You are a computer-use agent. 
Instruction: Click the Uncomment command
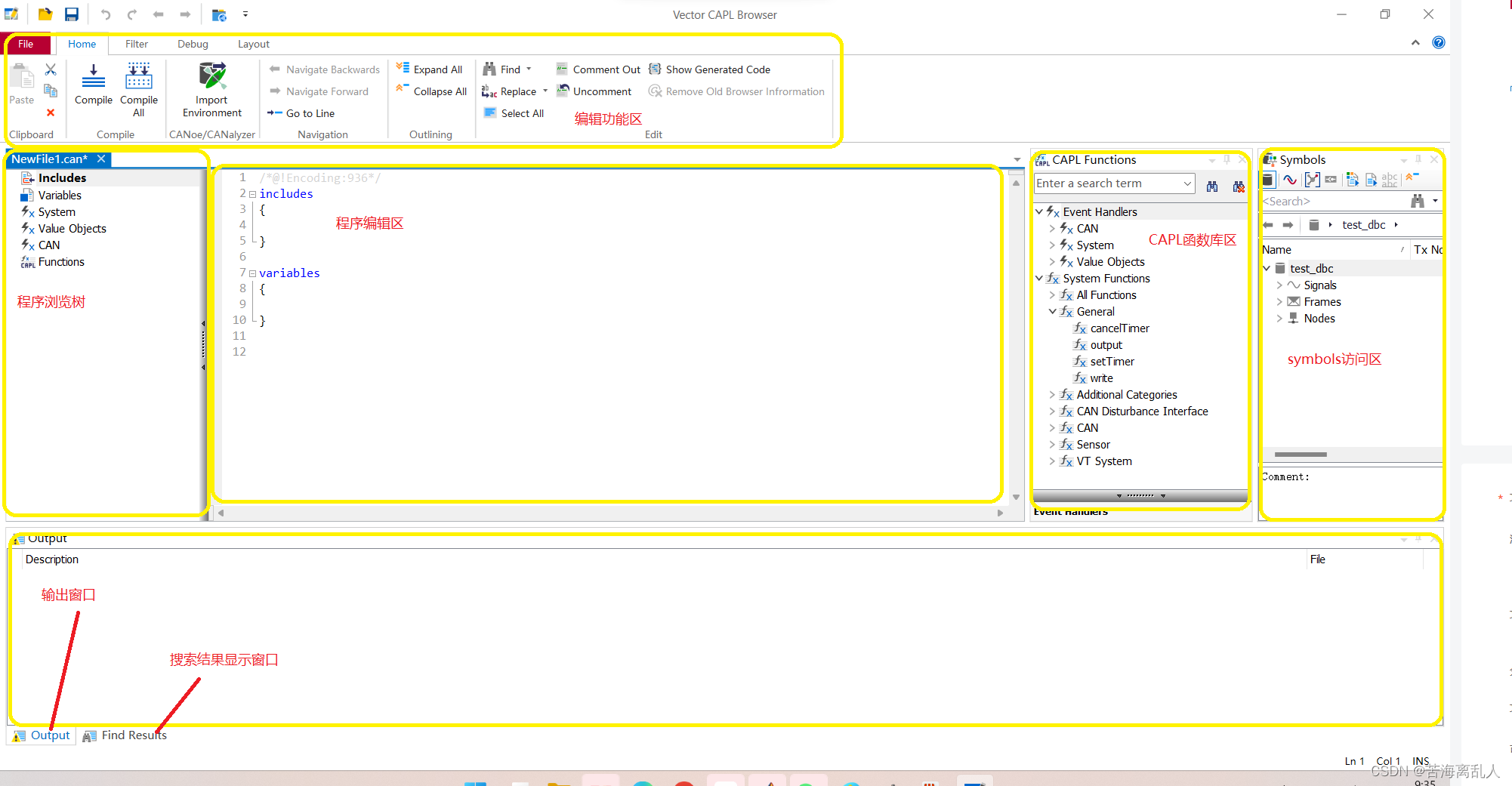pos(594,91)
